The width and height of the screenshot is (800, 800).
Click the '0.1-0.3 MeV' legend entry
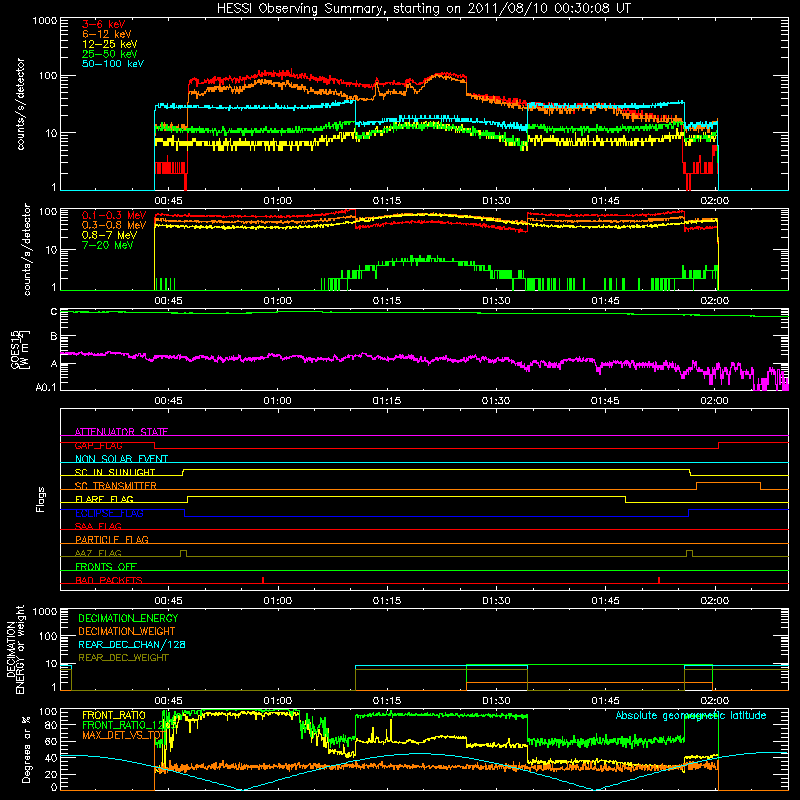coord(114,215)
